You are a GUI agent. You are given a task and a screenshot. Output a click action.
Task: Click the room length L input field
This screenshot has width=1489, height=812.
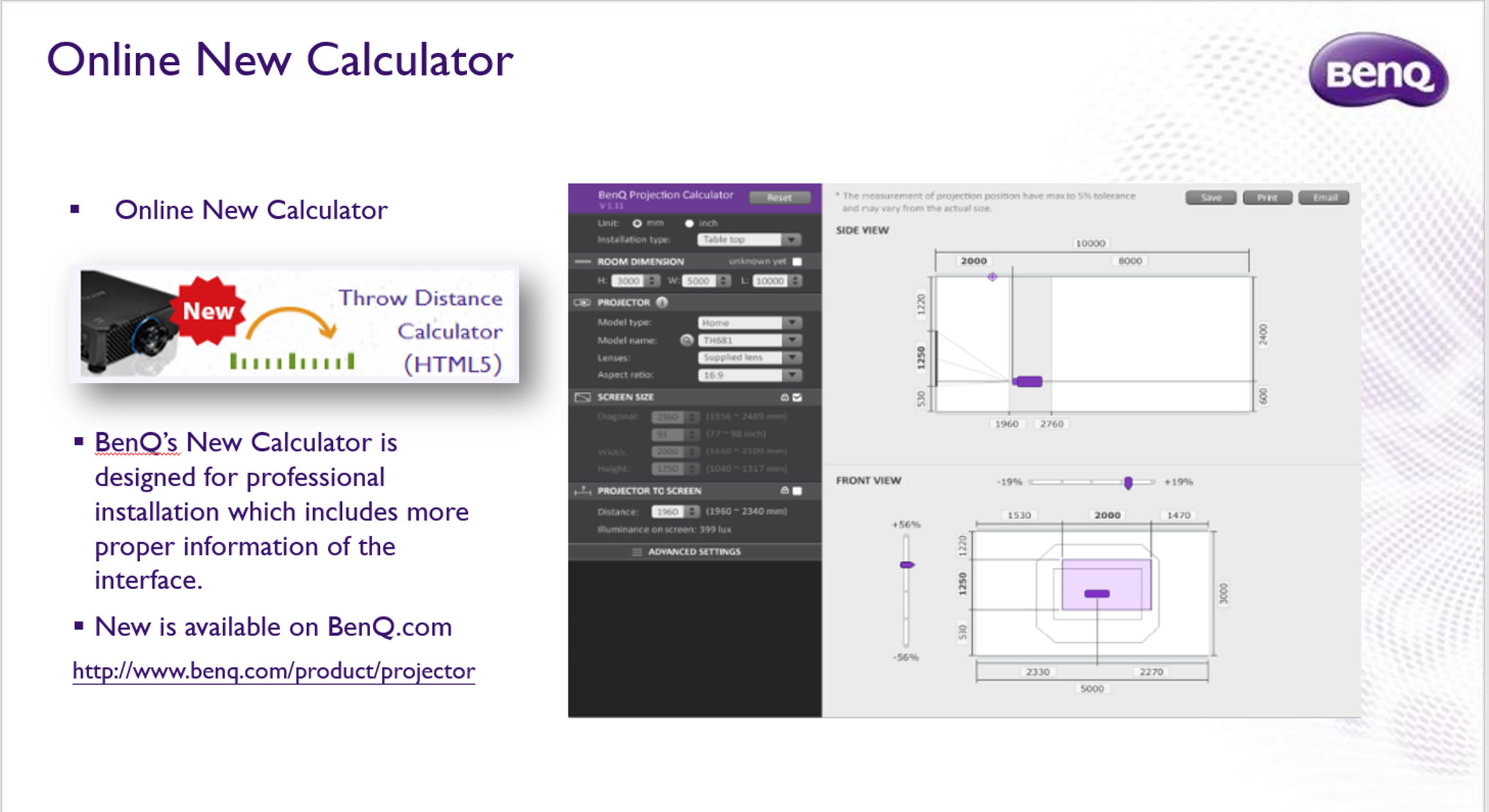point(771,281)
